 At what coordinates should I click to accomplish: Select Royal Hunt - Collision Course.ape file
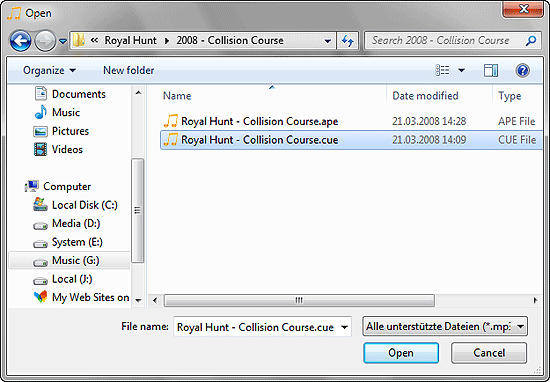pyautogui.click(x=260, y=121)
